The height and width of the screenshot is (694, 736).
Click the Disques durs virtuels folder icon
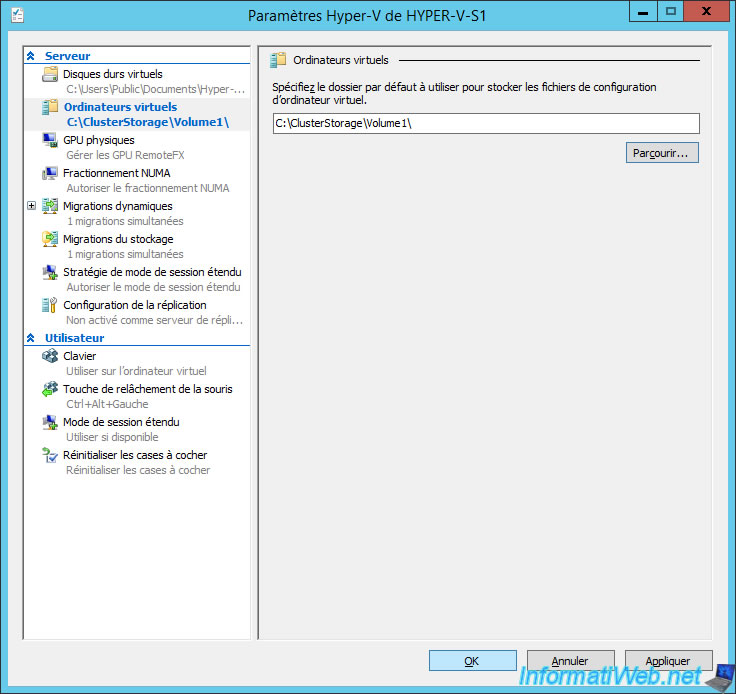coord(50,75)
